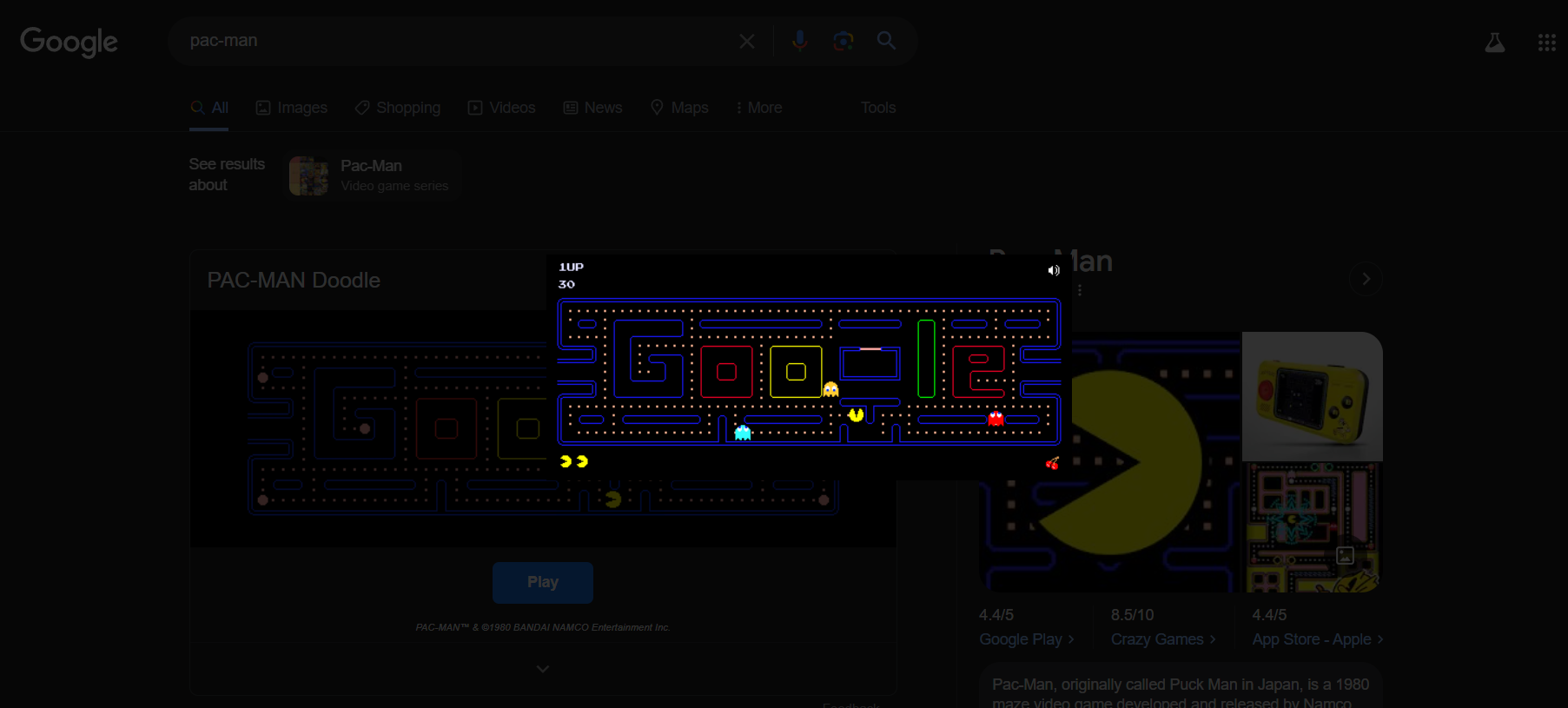Click the cherry level indicator
Image resolution: width=1568 pixels, height=708 pixels.
tap(1052, 463)
